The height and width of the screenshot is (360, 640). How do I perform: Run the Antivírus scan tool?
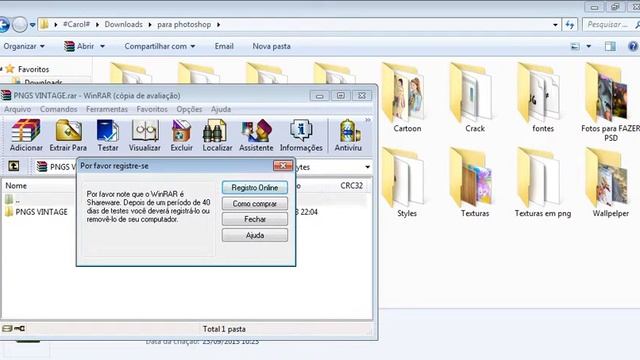[x=348, y=136]
